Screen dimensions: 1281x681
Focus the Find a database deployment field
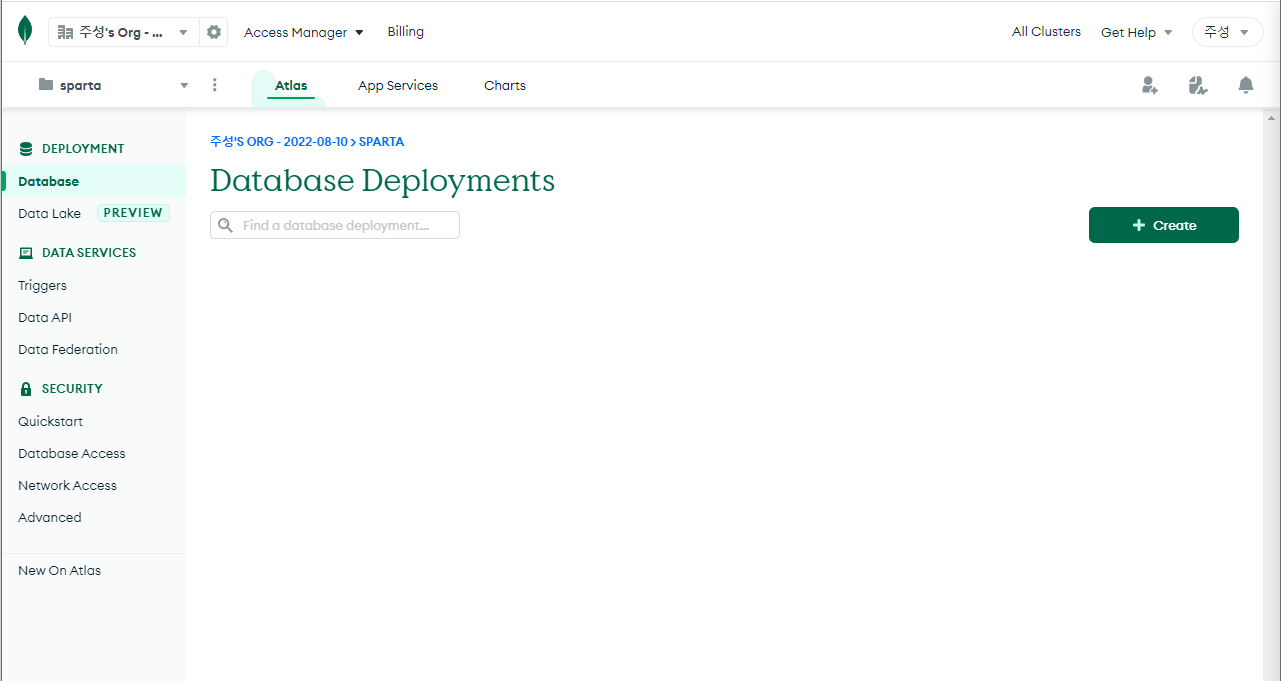335,225
